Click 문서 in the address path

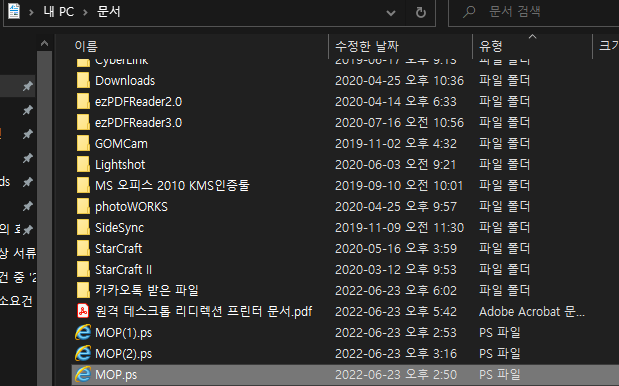(x=109, y=12)
